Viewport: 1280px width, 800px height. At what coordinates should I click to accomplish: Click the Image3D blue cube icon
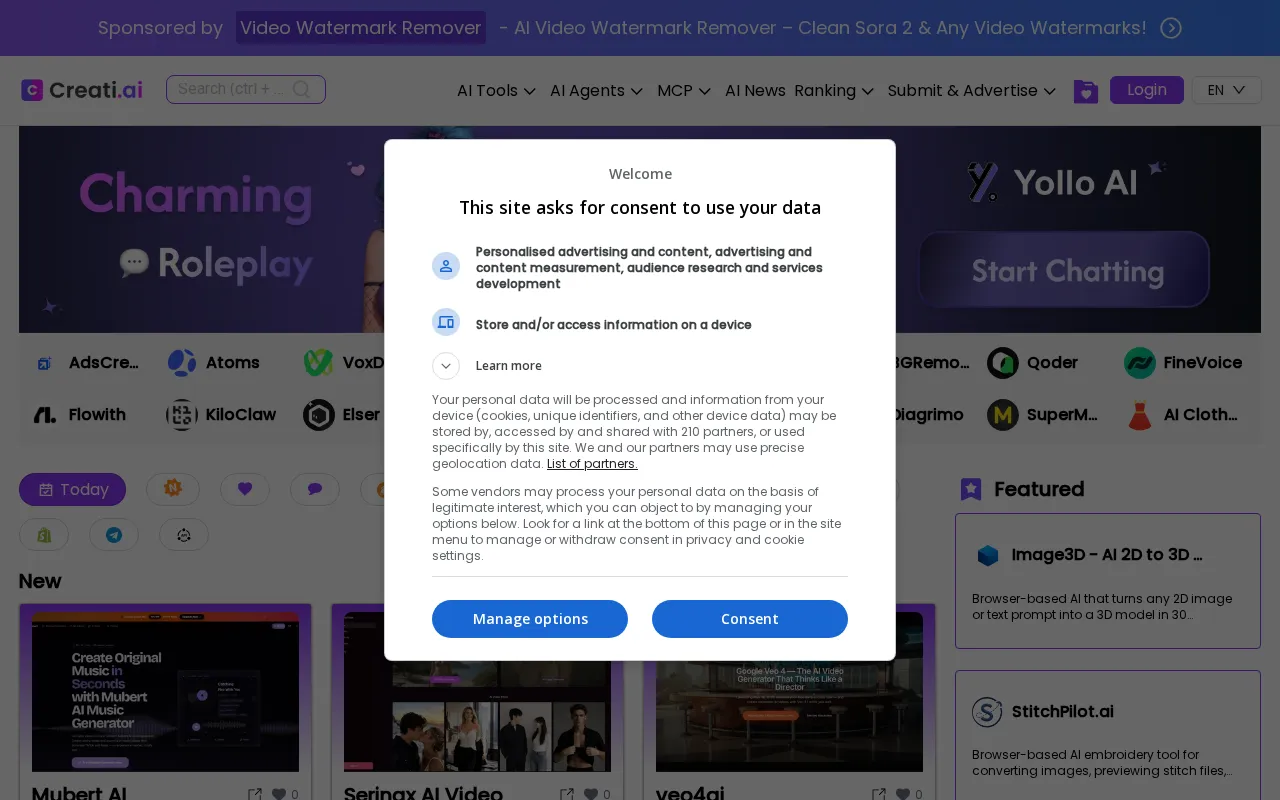[988, 555]
